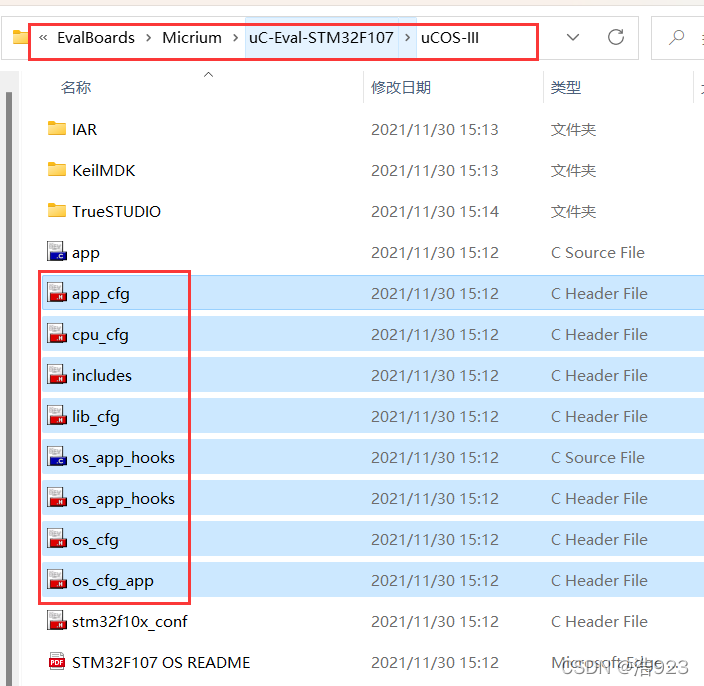The width and height of the screenshot is (704, 686).
Task: Click the app C source file icon
Action: tap(57, 251)
